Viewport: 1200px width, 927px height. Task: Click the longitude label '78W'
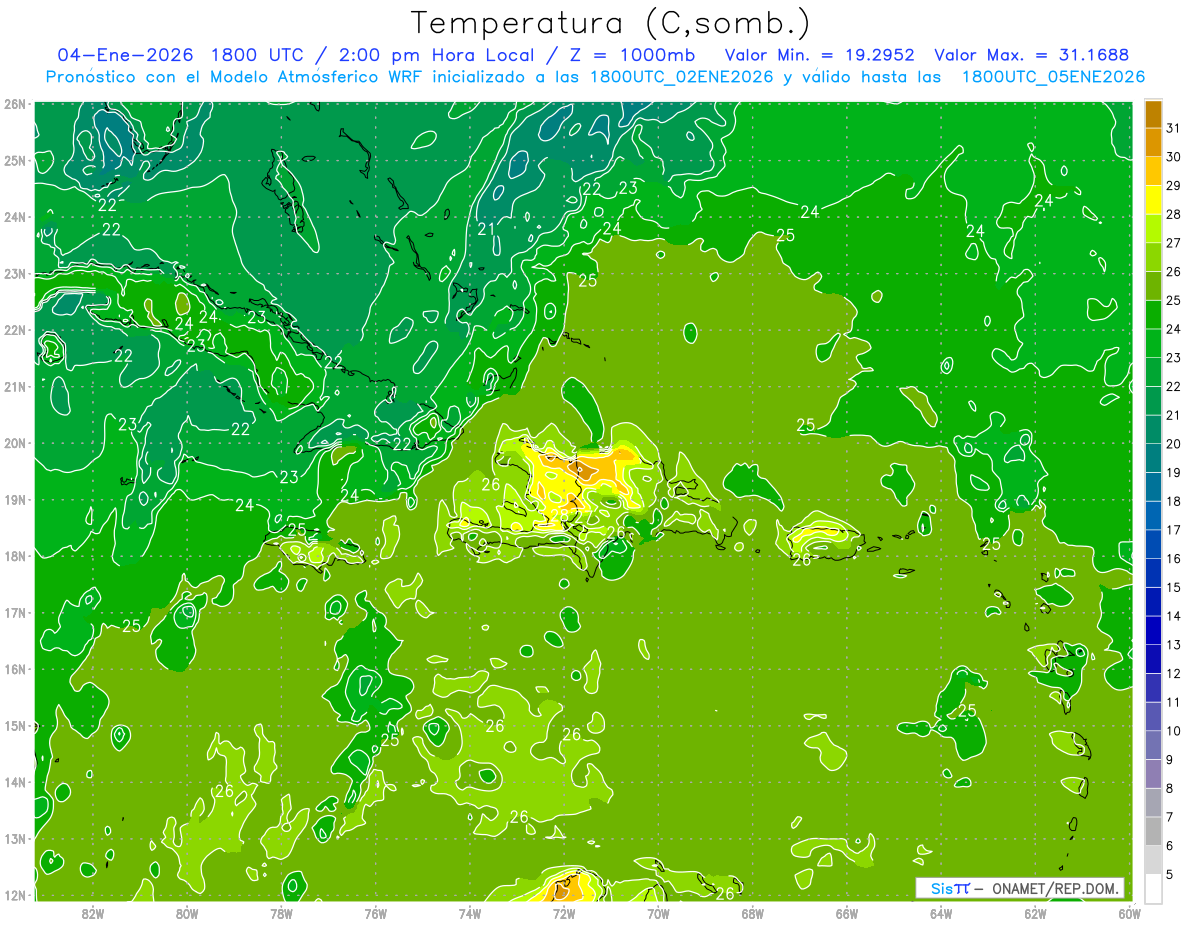tap(281, 913)
